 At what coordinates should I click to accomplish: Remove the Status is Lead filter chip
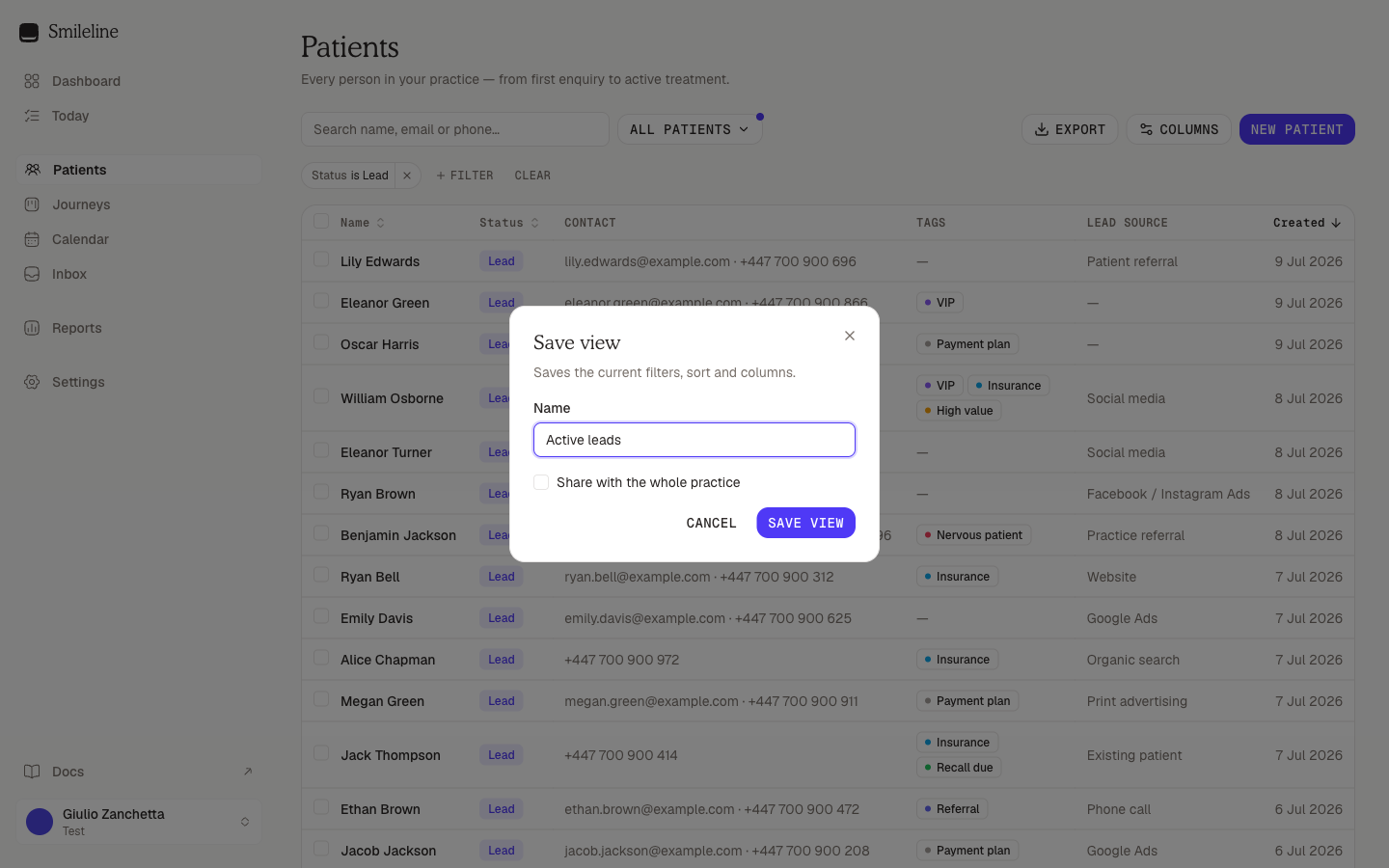click(407, 176)
